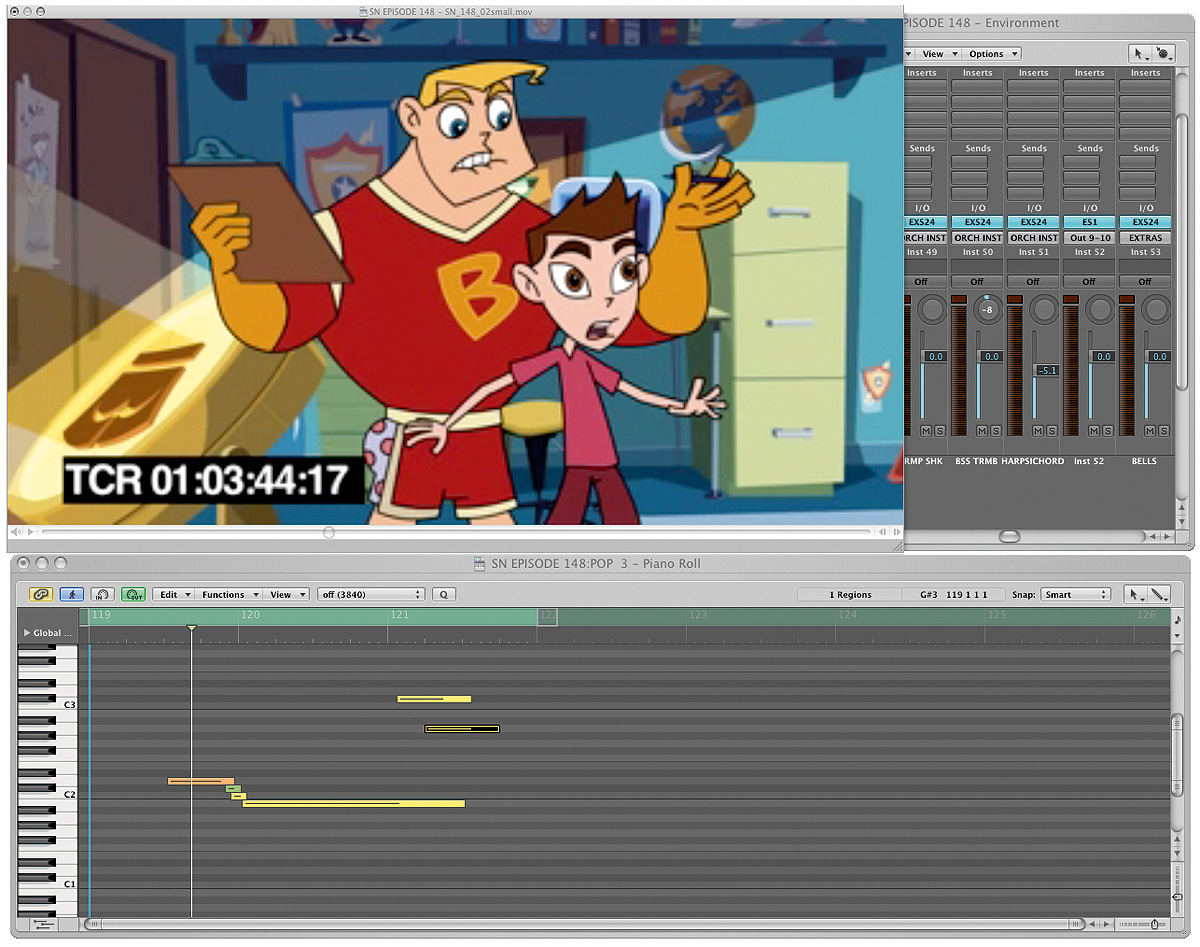Open the automation 'Off' menu on Inst 52
Screen dimensions: 1200x947
click(x=1090, y=282)
